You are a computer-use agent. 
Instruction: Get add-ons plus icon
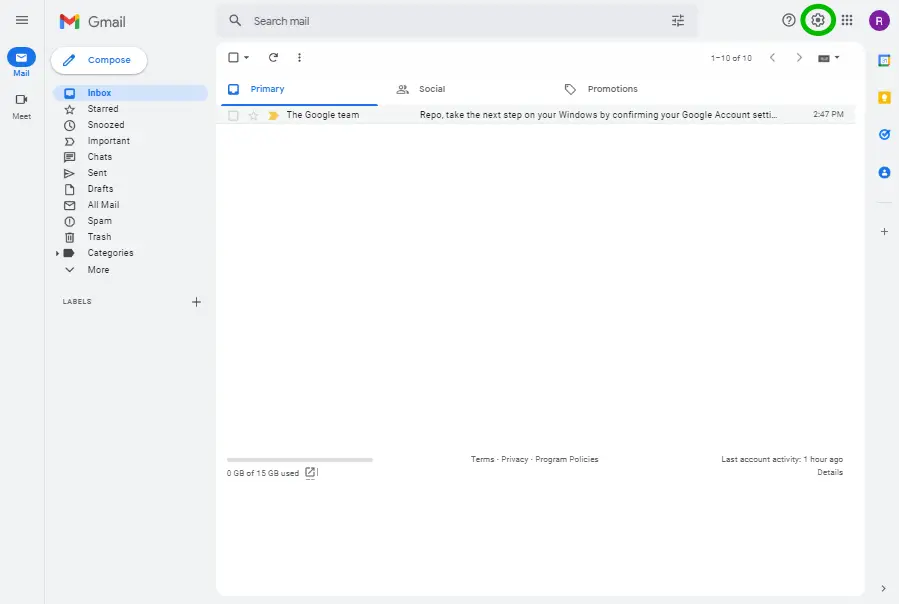pos(884,232)
